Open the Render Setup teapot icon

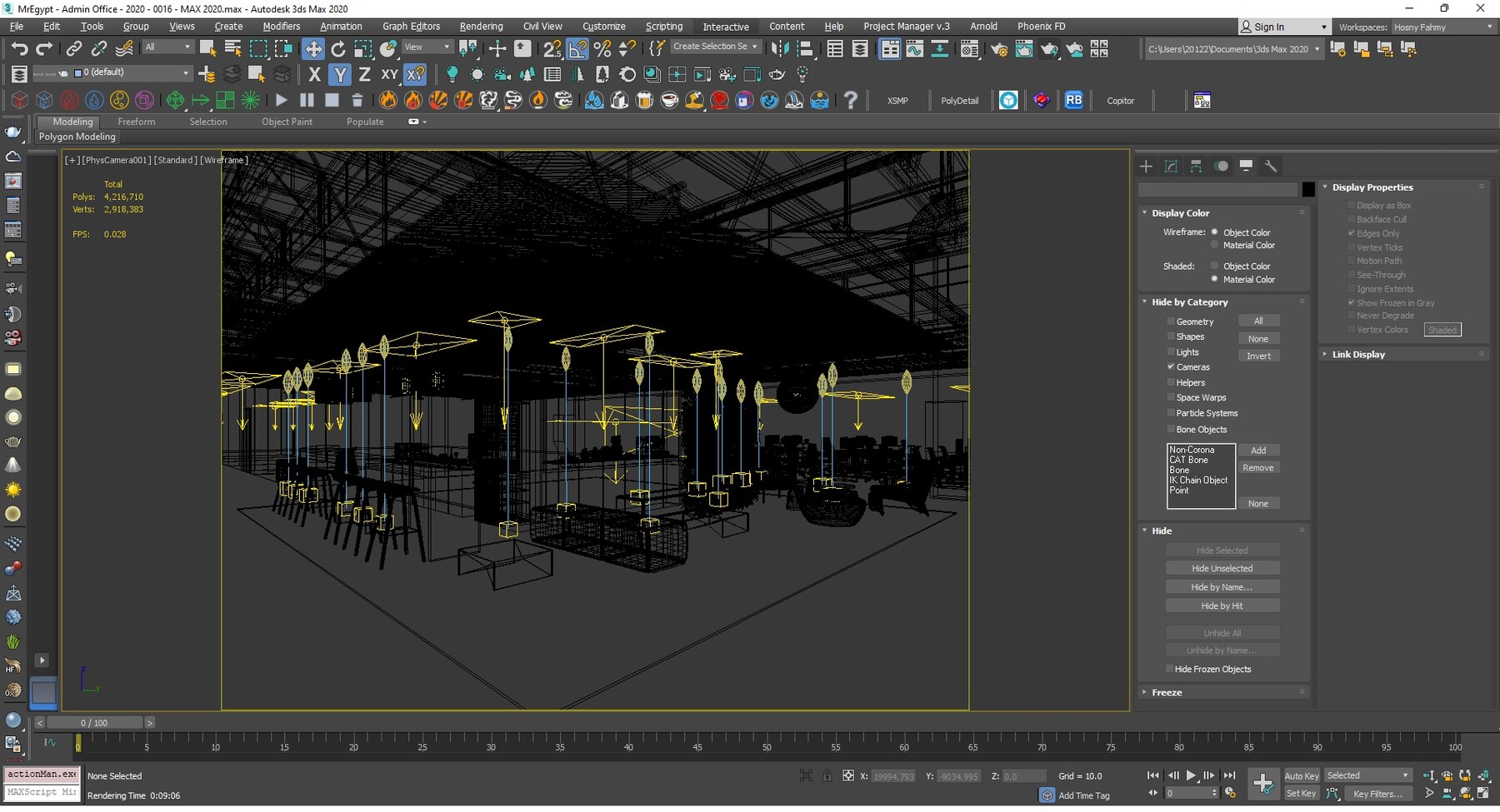point(998,49)
